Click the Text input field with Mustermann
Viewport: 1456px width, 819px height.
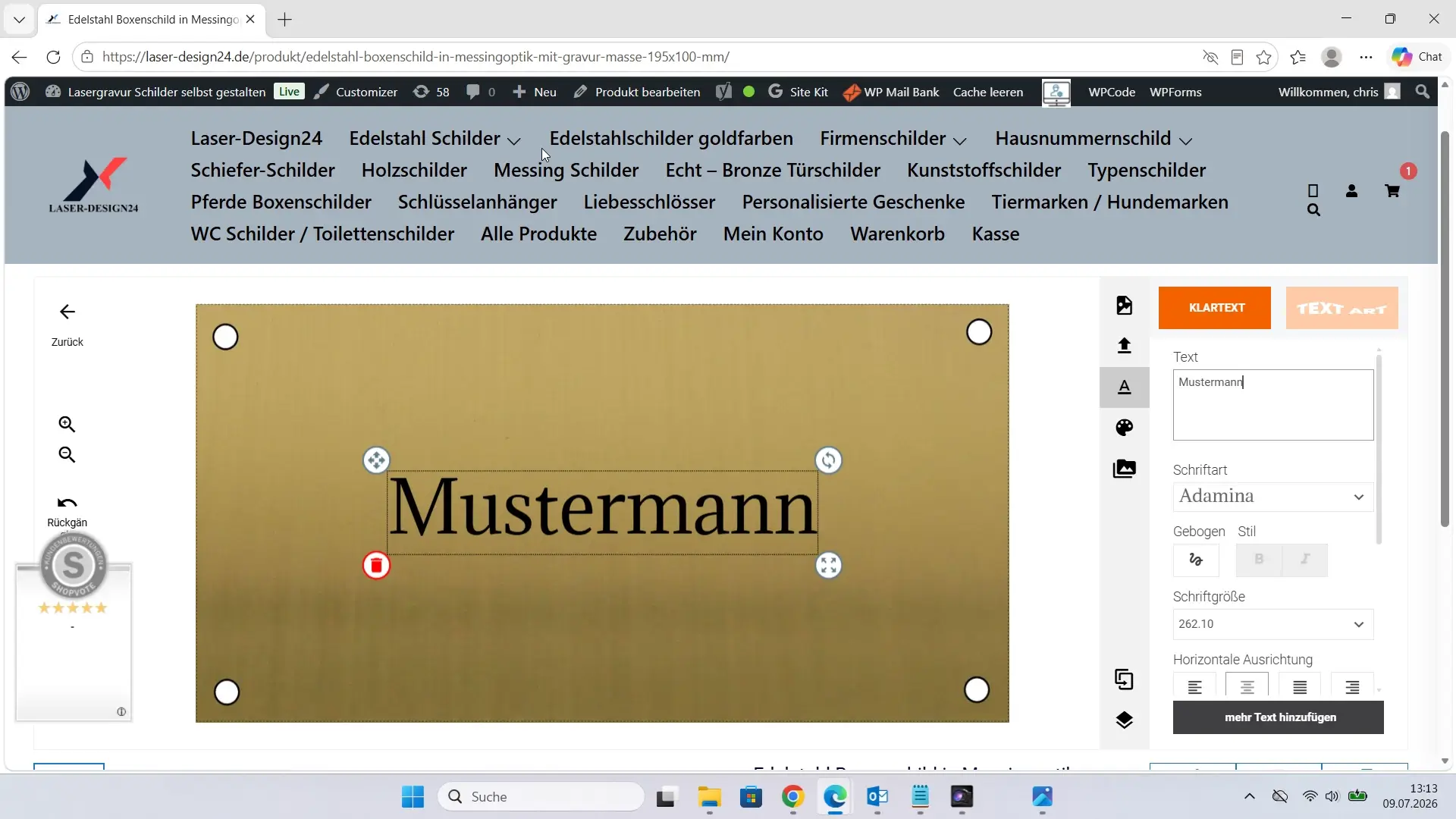(1272, 405)
